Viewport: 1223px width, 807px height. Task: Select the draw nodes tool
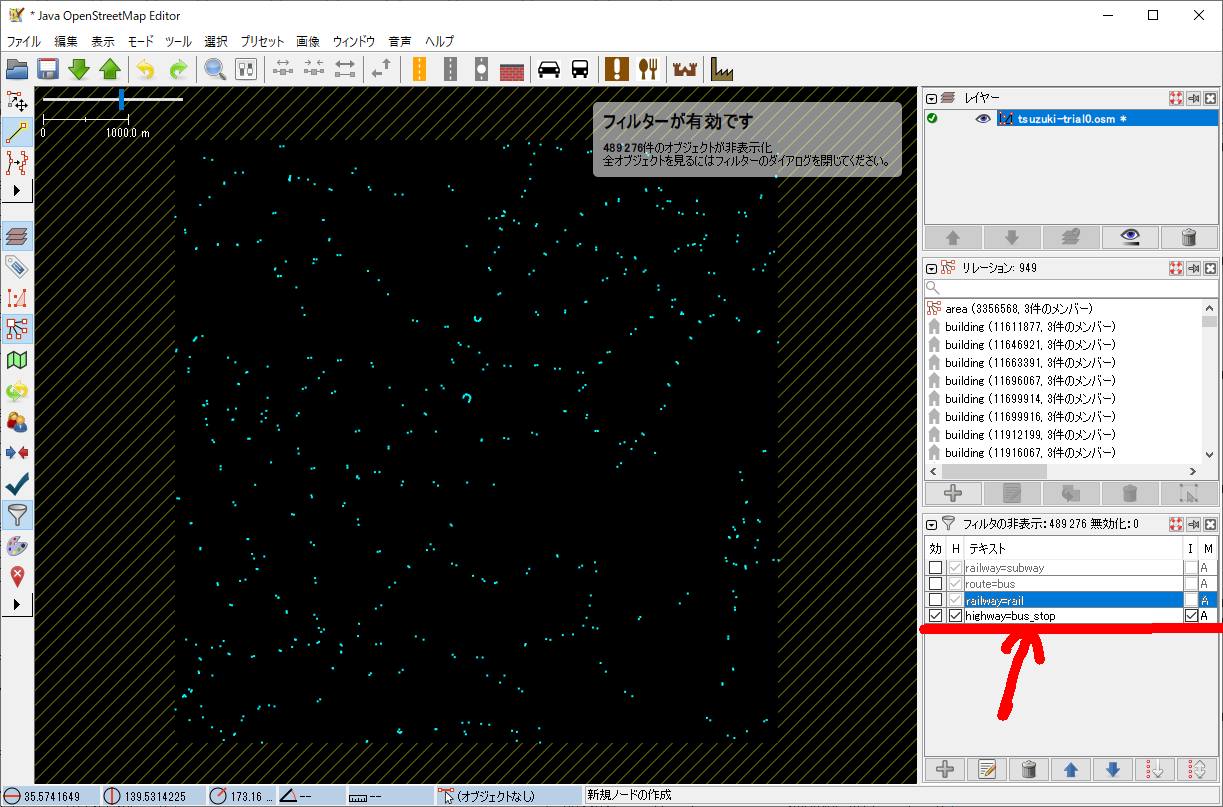pyautogui.click(x=17, y=132)
